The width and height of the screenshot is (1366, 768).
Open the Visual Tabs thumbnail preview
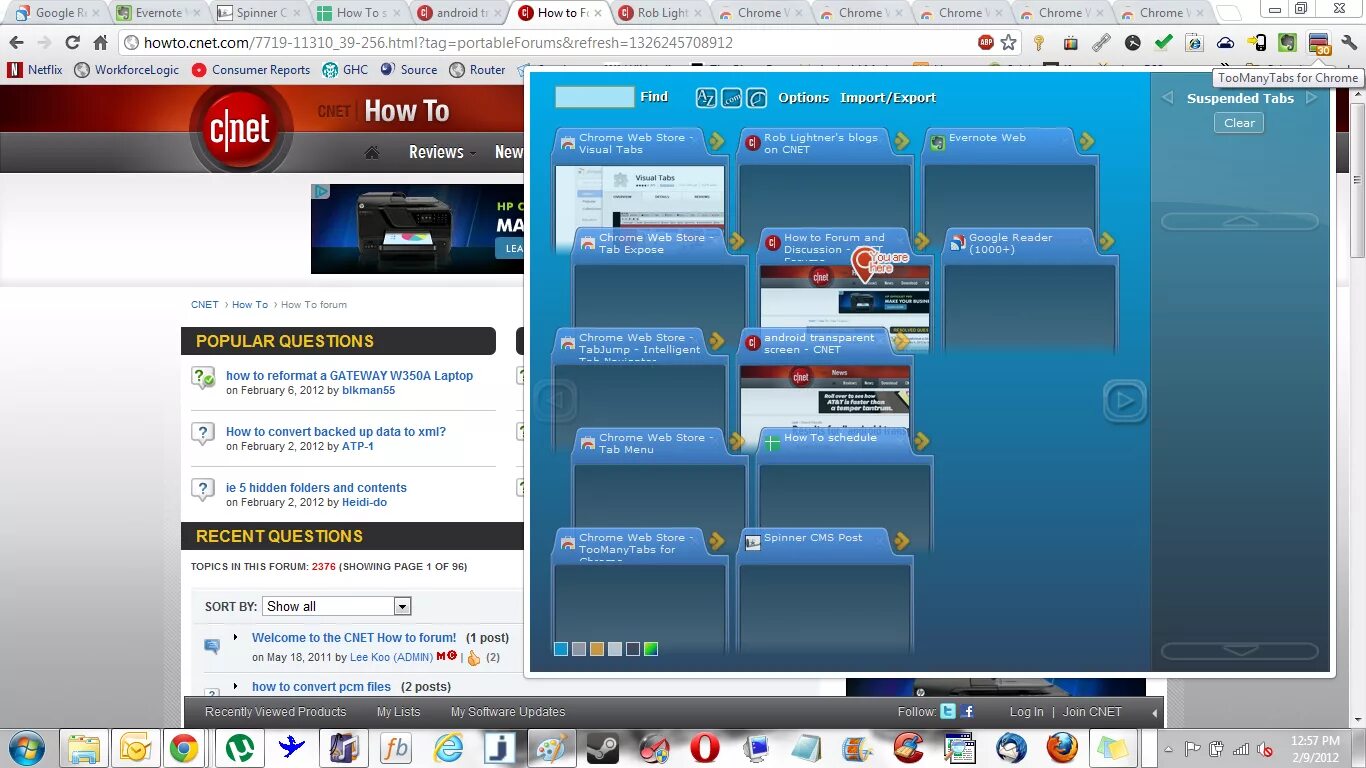[x=640, y=197]
